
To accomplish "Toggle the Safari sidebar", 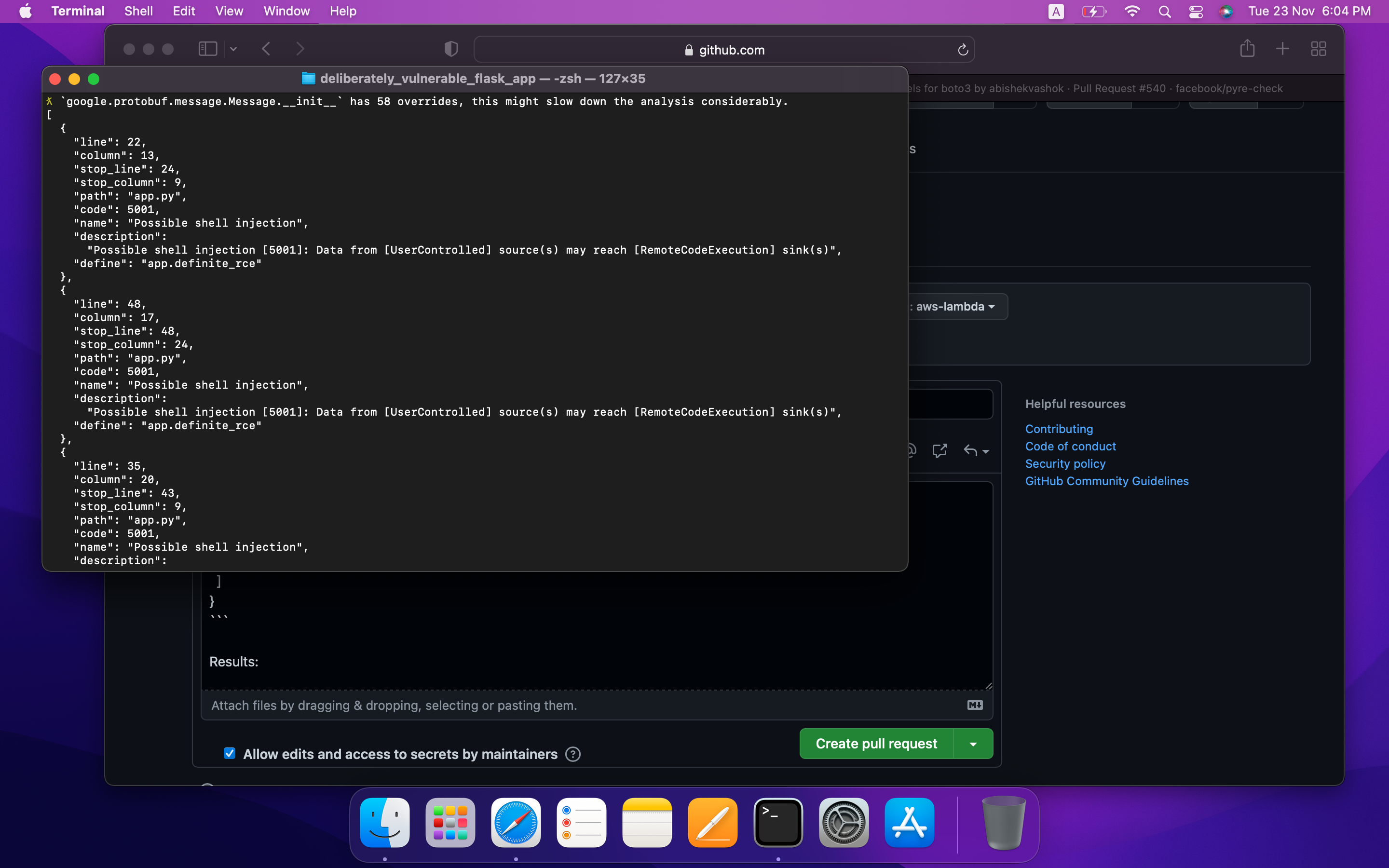I will click(x=207, y=49).
